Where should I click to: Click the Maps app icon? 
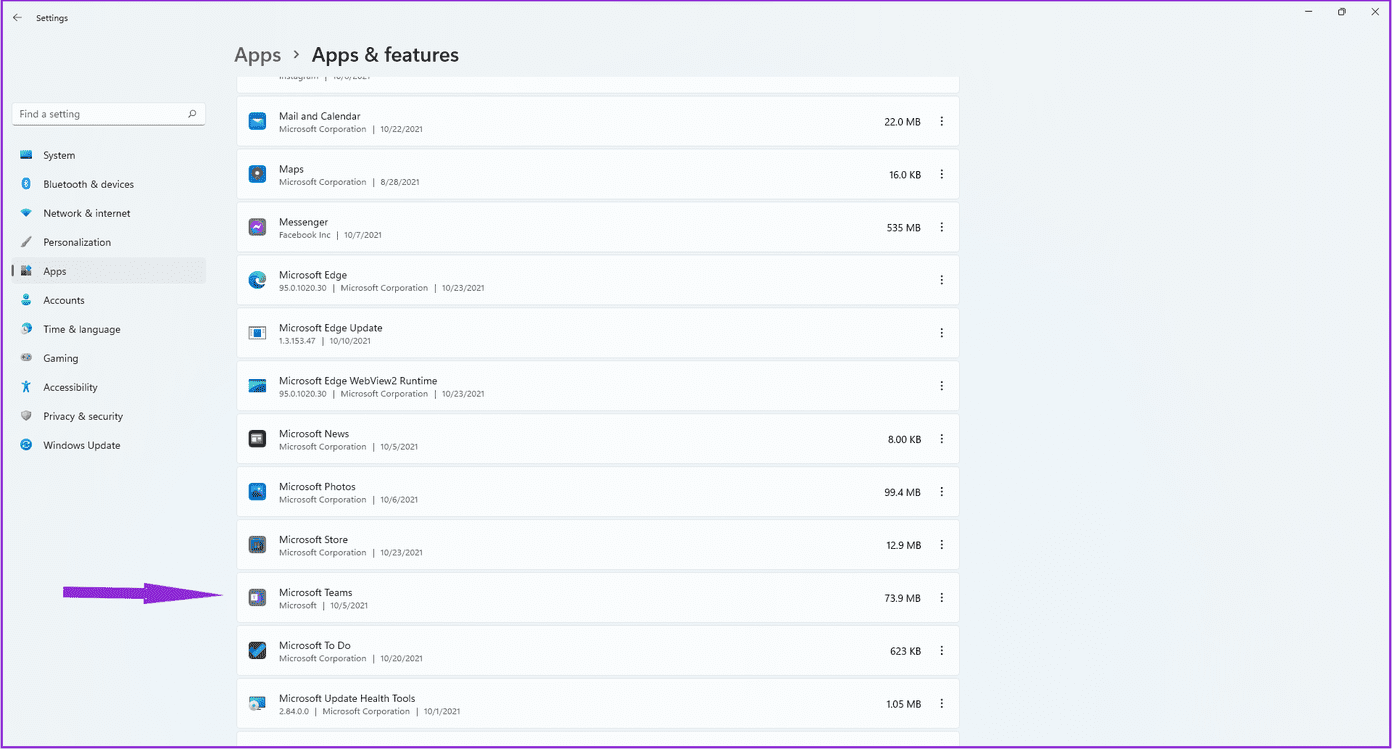coord(257,175)
